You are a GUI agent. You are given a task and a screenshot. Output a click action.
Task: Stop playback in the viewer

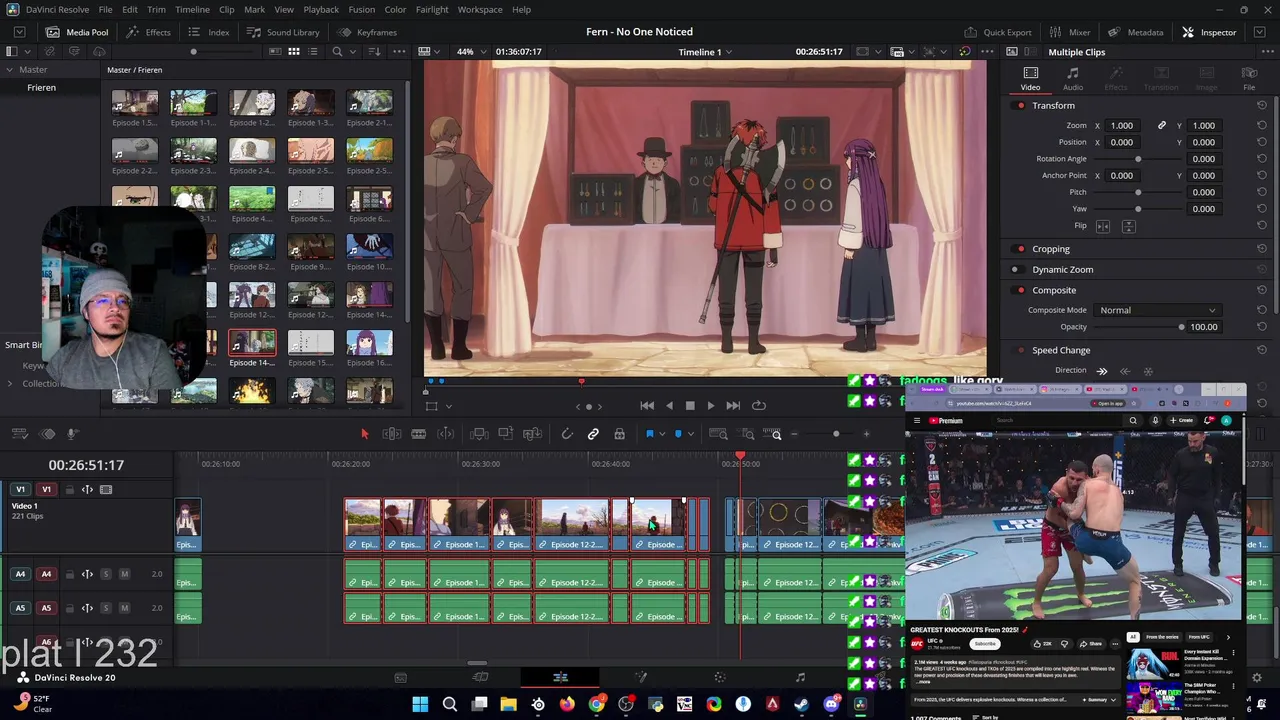point(689,405)
